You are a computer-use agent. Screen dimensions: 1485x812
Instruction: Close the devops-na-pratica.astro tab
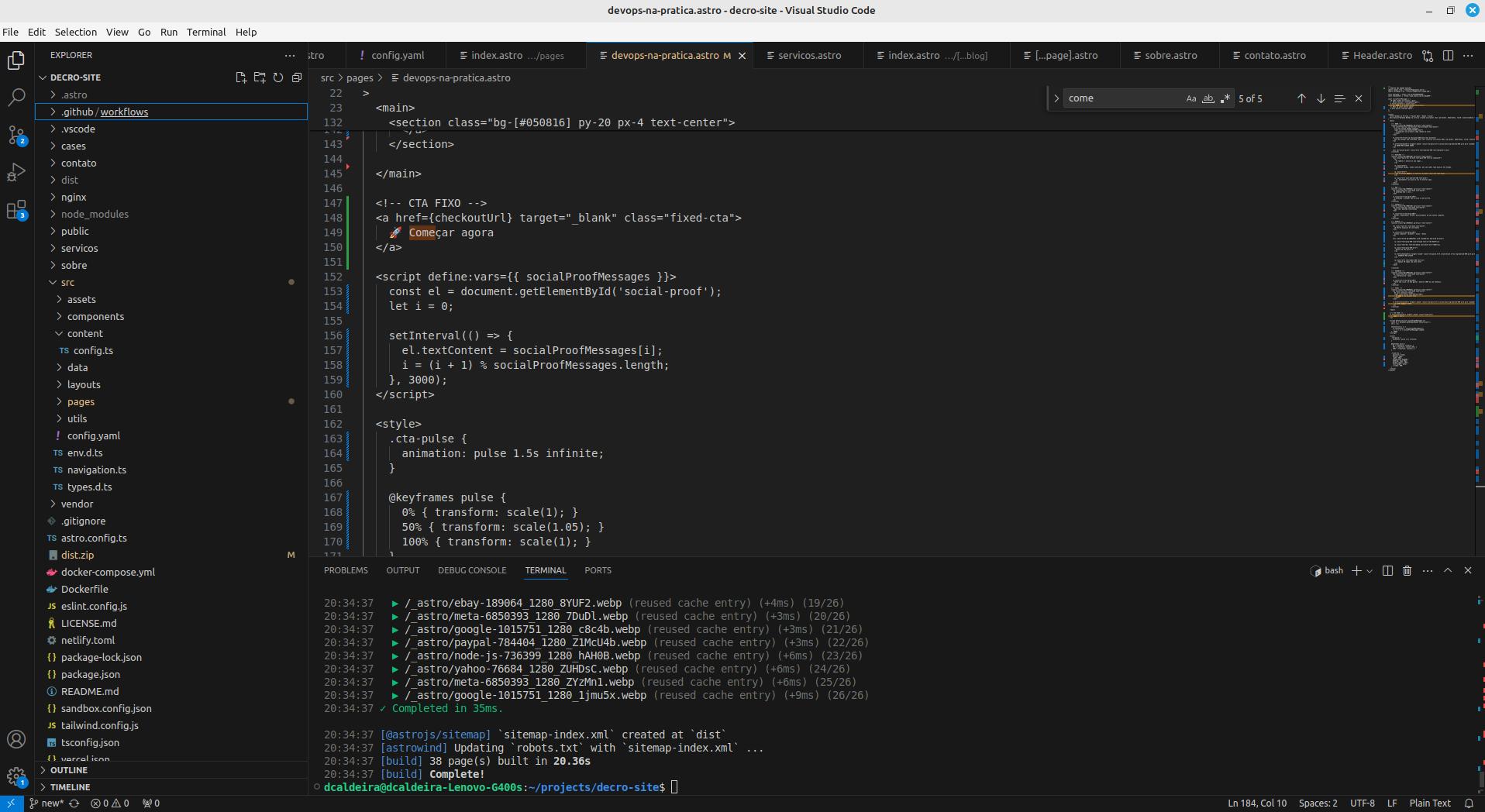[x=742, y=56]
